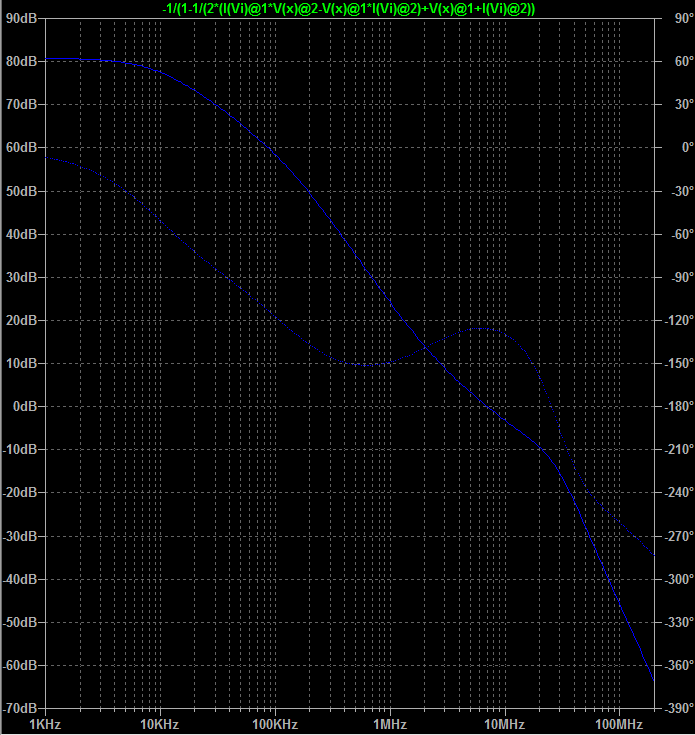Click the green trace expression label at top

pos(348,8)
